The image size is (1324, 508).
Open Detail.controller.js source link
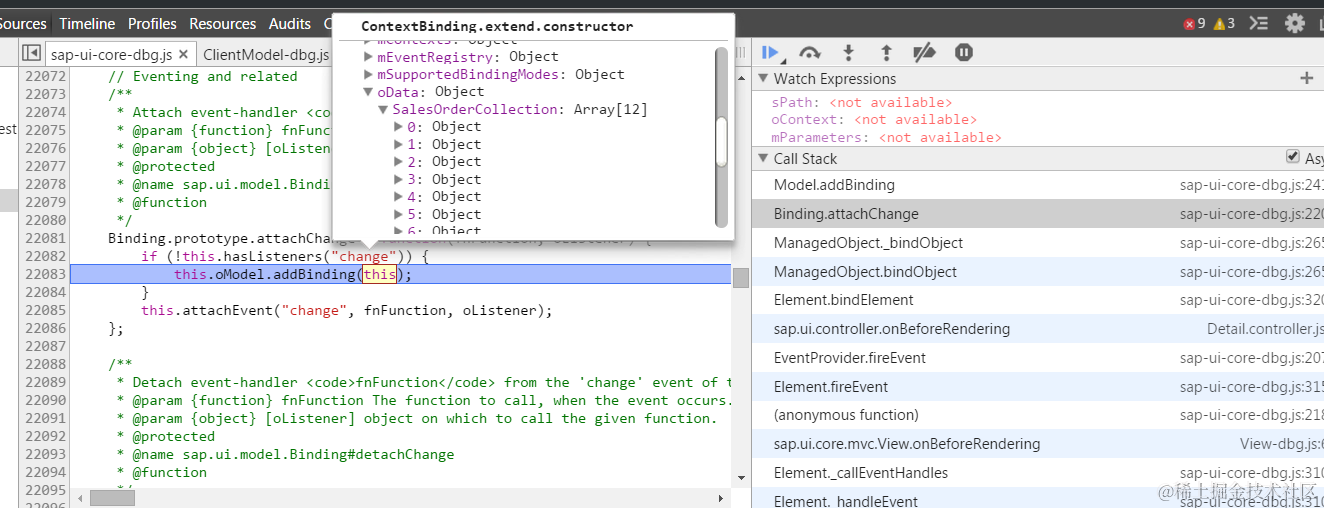[x=1265, y=329]
